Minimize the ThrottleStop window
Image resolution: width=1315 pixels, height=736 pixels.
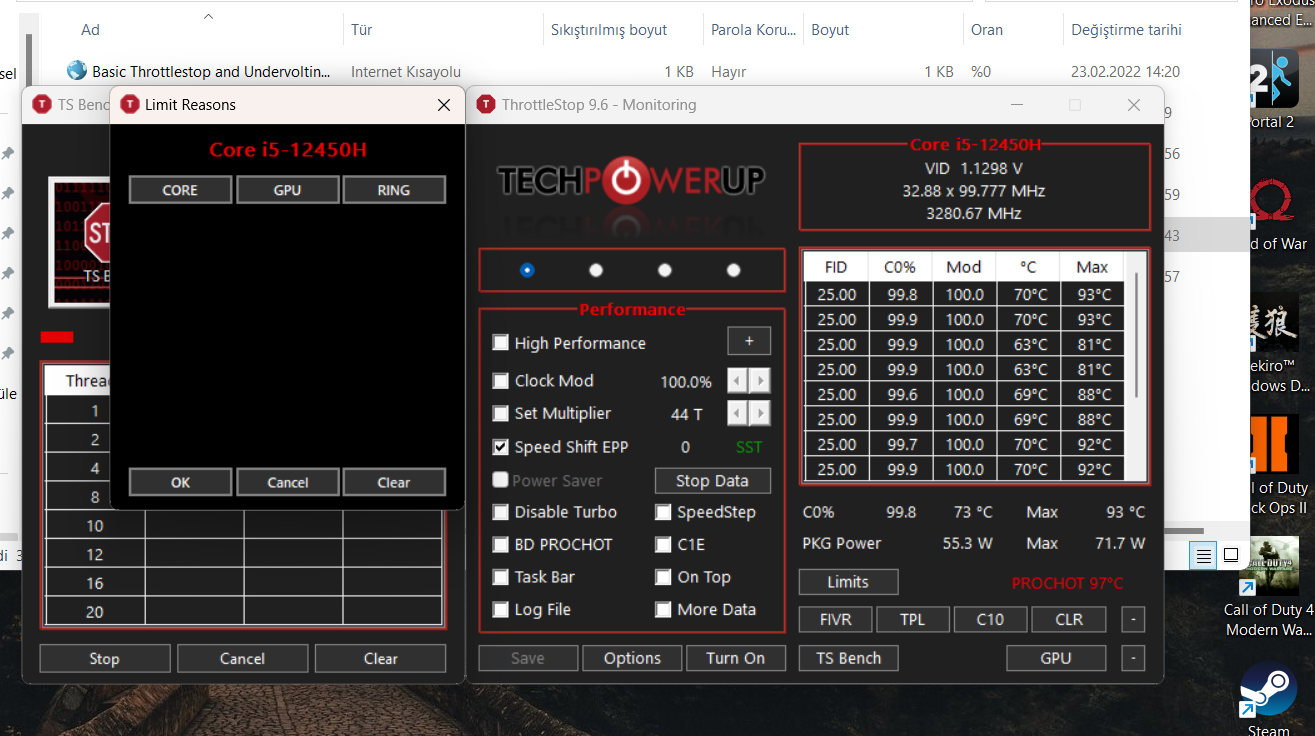(x=1017, y=105)
